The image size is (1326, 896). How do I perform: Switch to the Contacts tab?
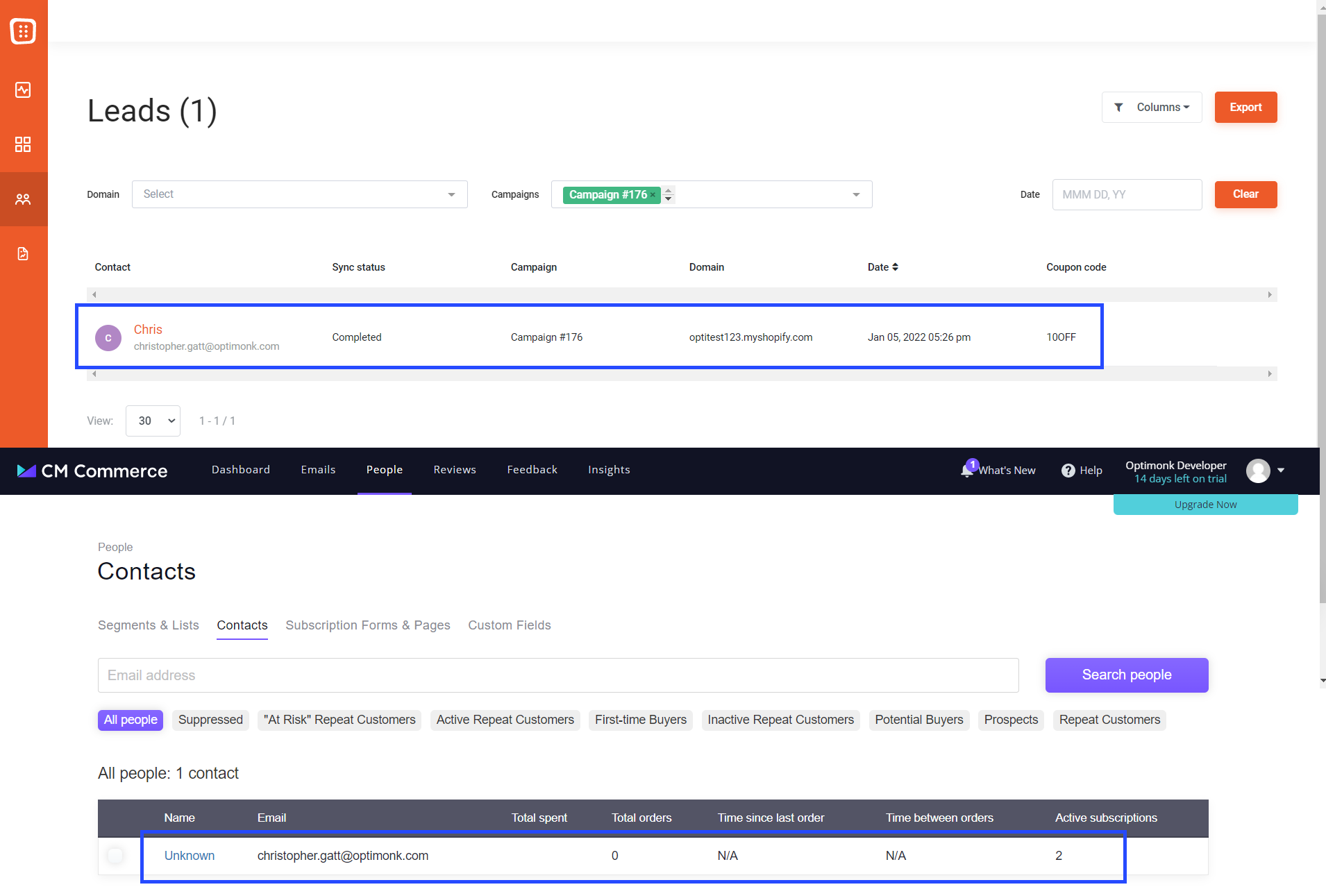(x=242, y=625)
